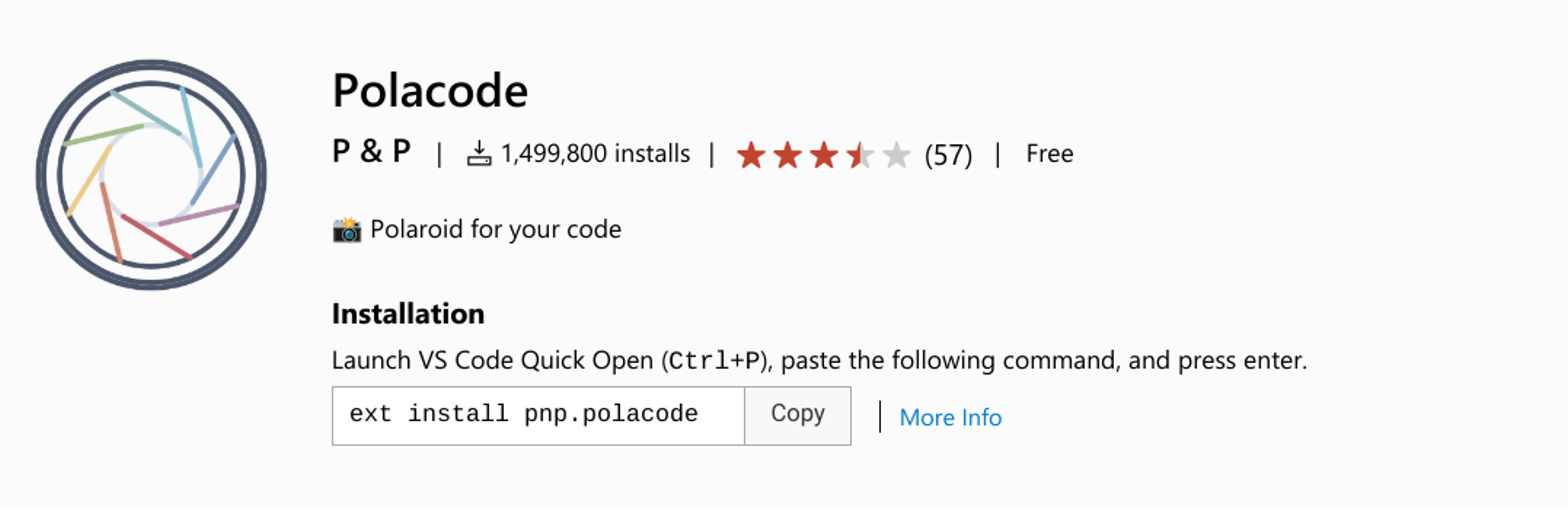This screenshot has height=517, width=1568.
Task: Click the first red rating star
Action: pos(751,155)
